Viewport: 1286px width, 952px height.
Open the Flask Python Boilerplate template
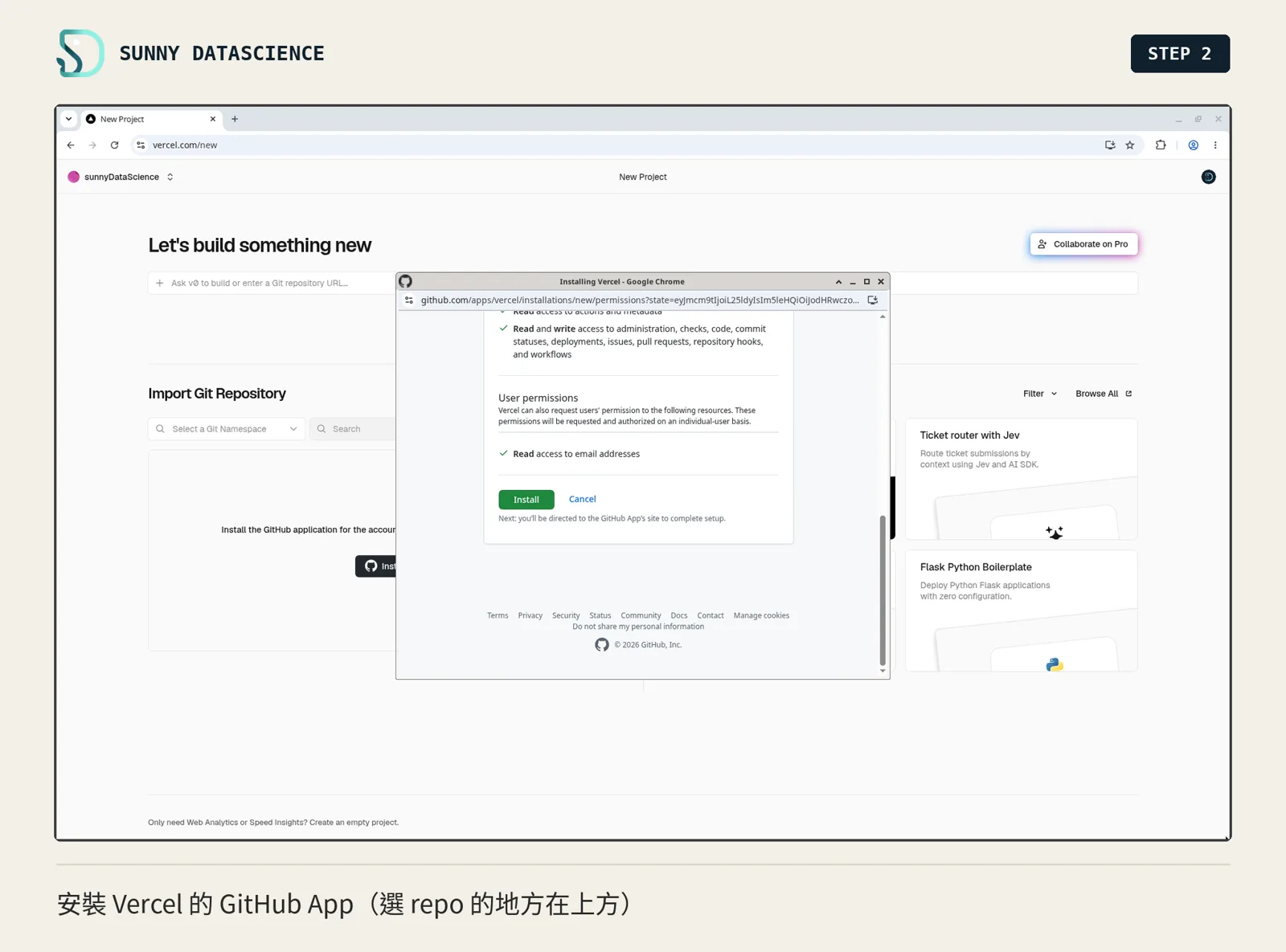click(x=1021, y=611)
